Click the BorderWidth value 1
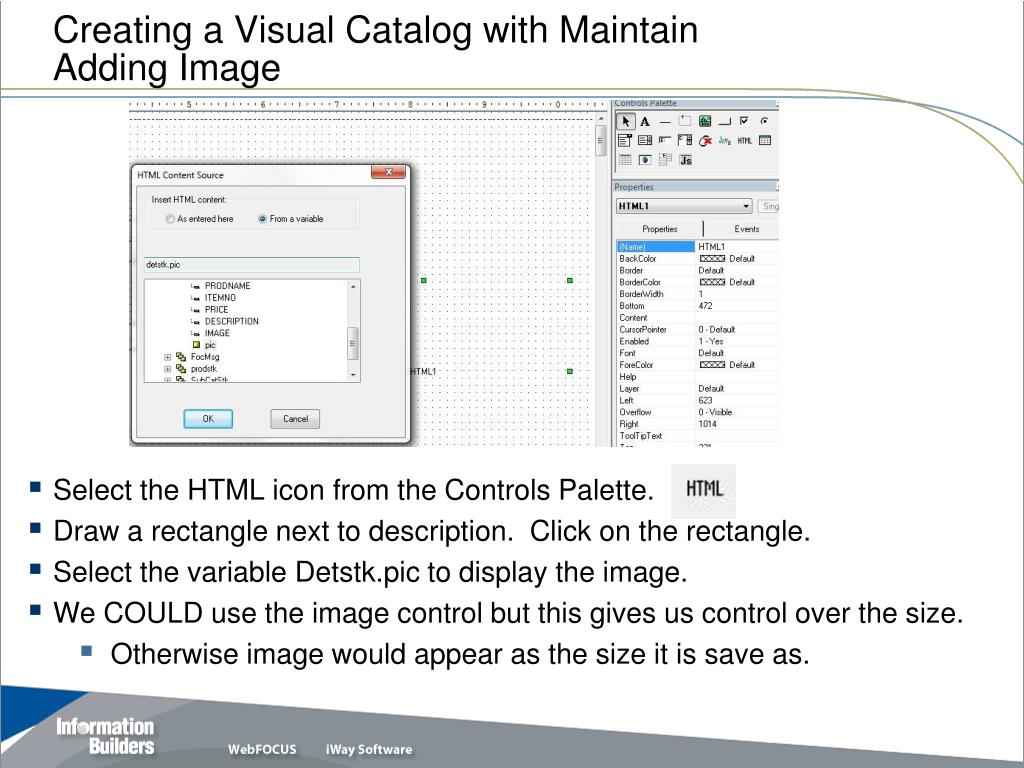 click(x=701, y=294)
